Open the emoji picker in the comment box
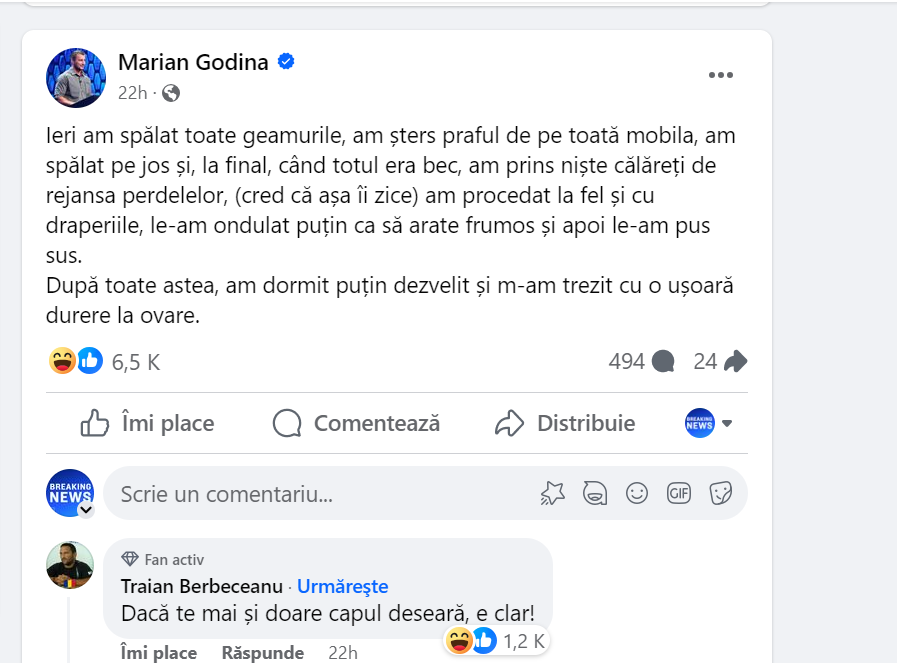897x663 pixels. (x=637, y=493)
